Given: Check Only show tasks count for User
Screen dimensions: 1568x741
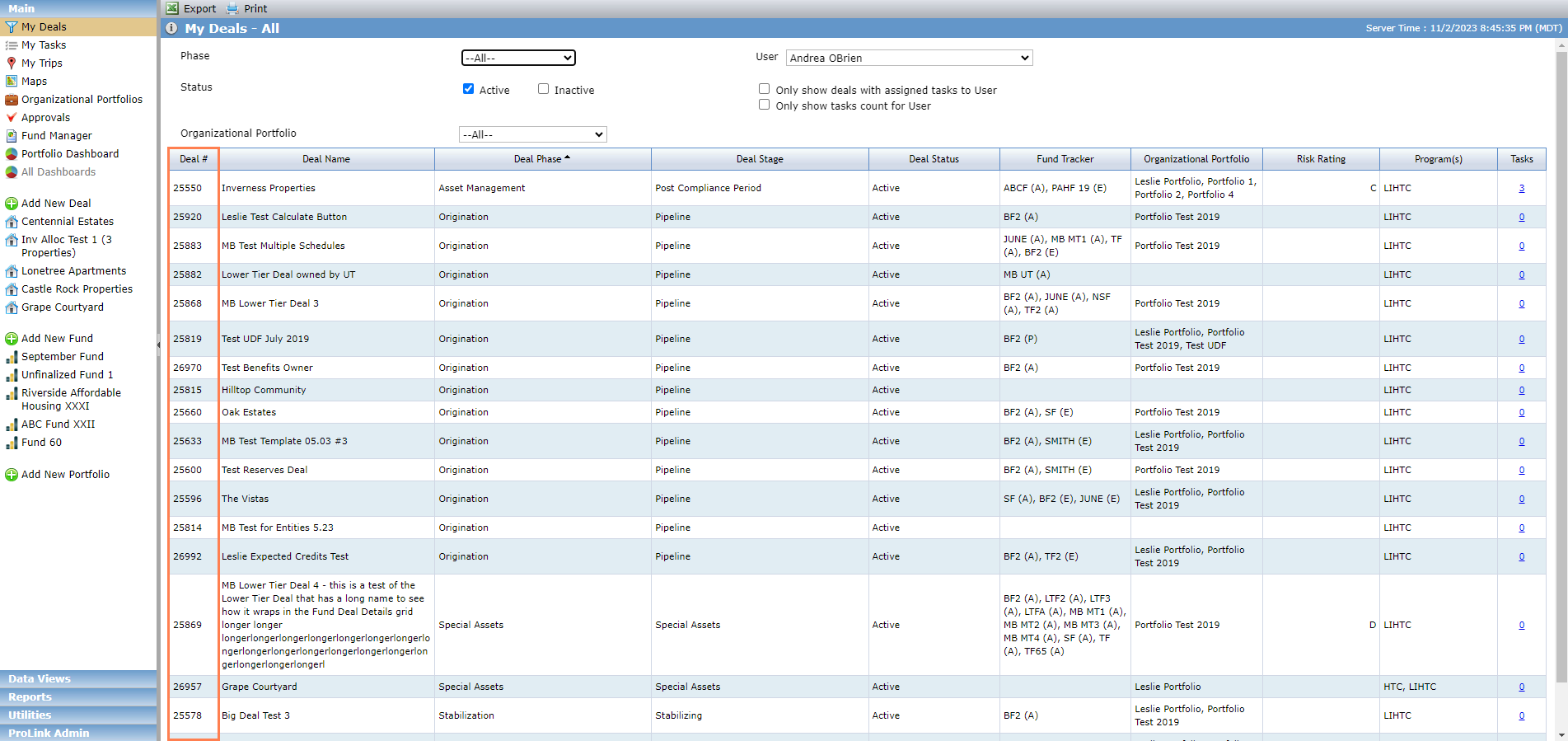Looking at the screenshot, I should click(x=764, y=105).
